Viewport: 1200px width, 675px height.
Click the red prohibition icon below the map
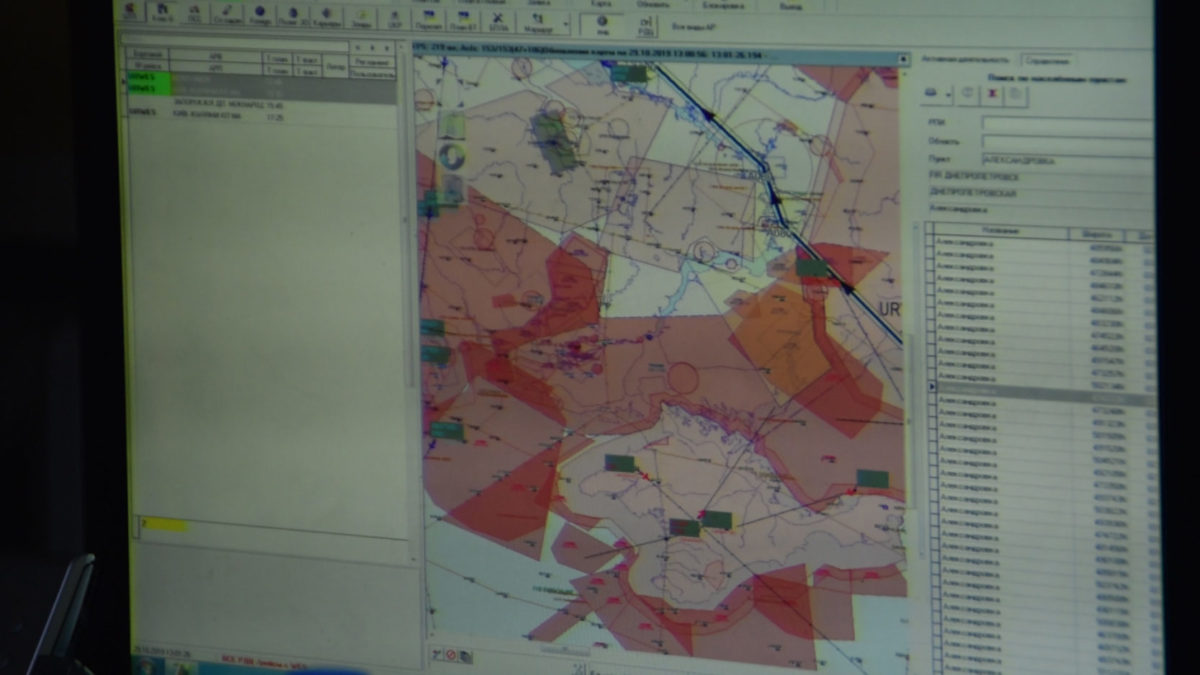point(453,654)
